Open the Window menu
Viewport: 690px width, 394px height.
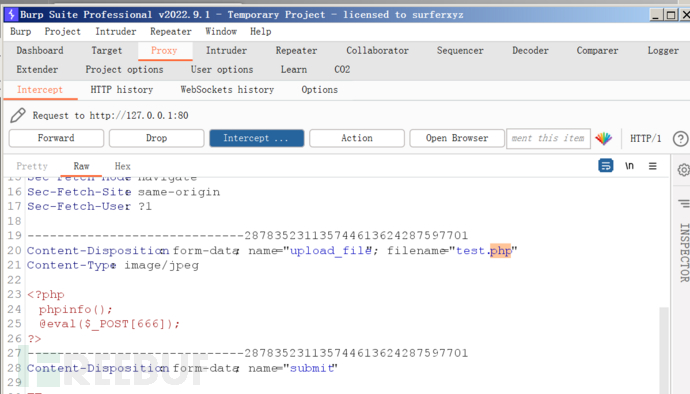point(221,32)
